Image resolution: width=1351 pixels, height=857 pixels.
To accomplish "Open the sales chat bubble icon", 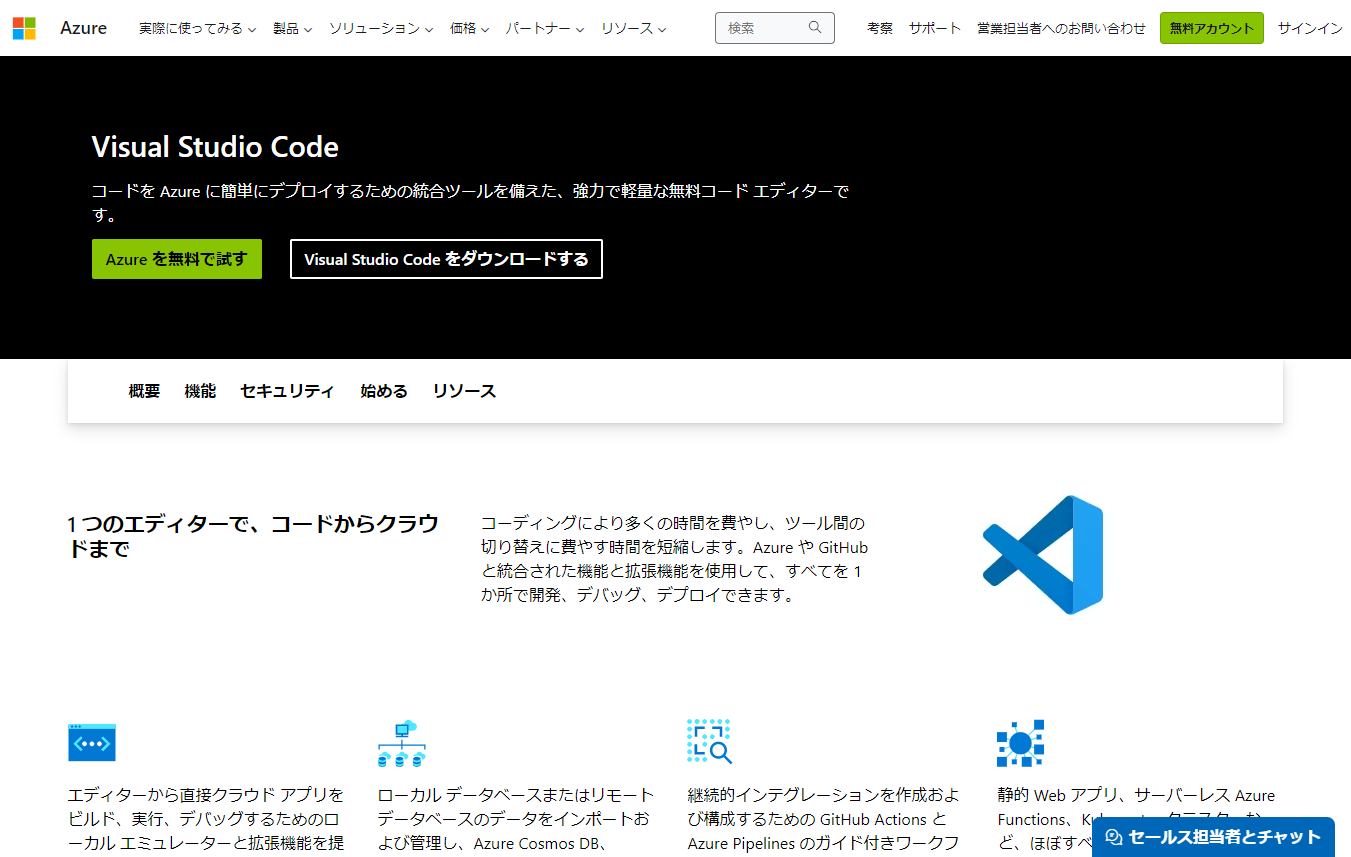I will click(x=1111, y=837).
